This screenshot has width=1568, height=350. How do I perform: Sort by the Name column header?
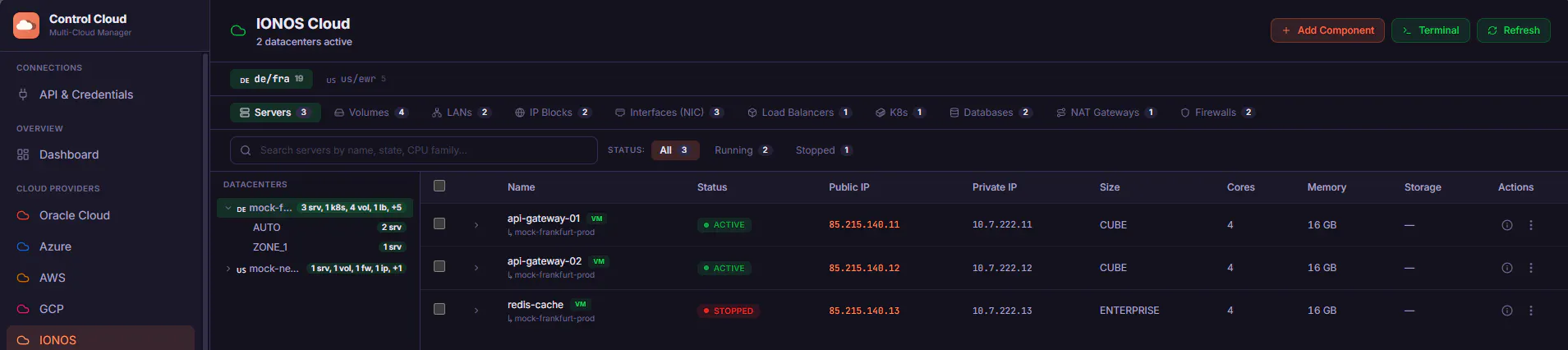click(521, 187)
